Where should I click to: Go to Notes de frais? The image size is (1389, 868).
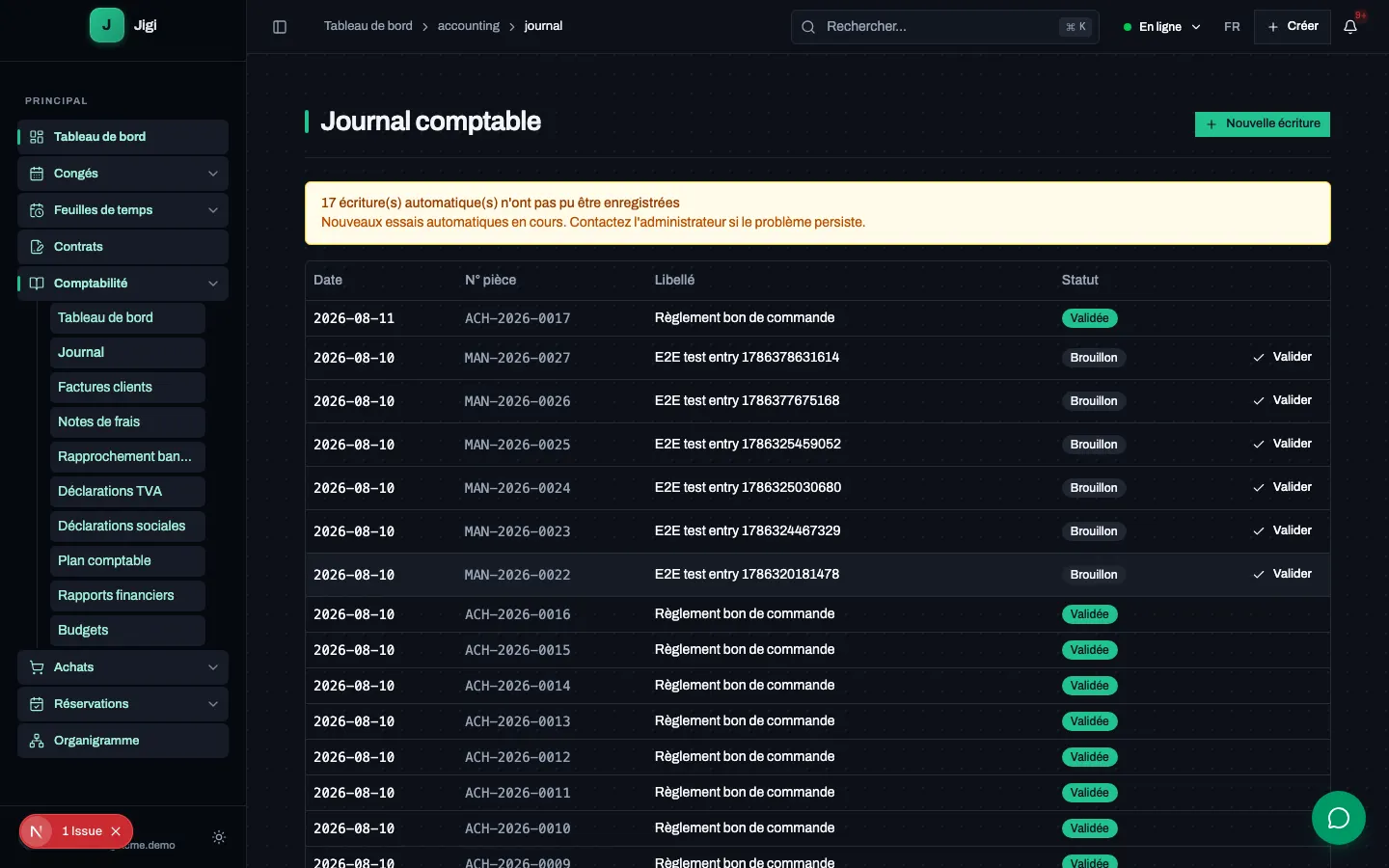[x=127, y=422]
